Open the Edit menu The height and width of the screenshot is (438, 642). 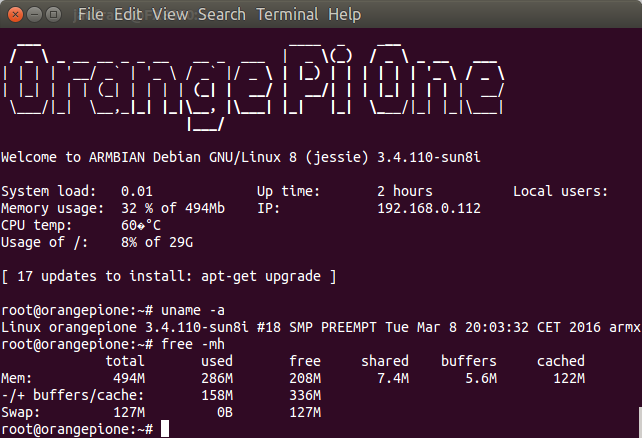coord(128,15)
